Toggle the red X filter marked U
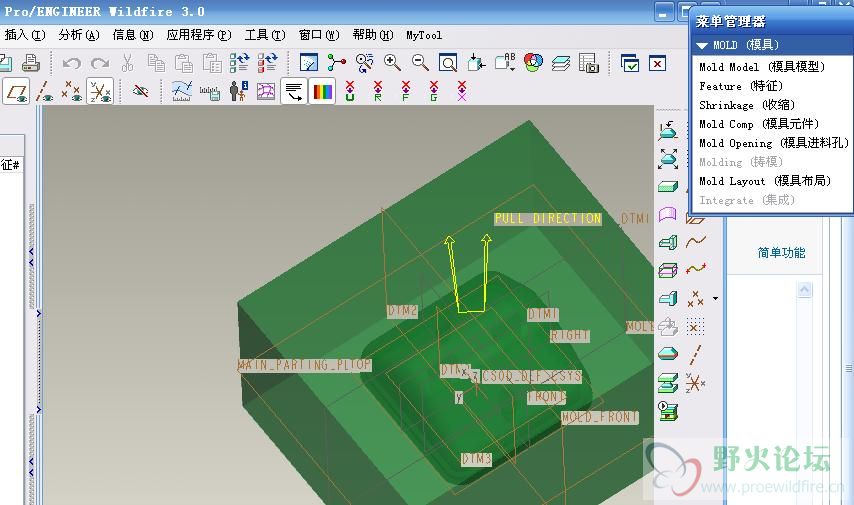This screenshot has height=505, width=854. click(350, 91)
